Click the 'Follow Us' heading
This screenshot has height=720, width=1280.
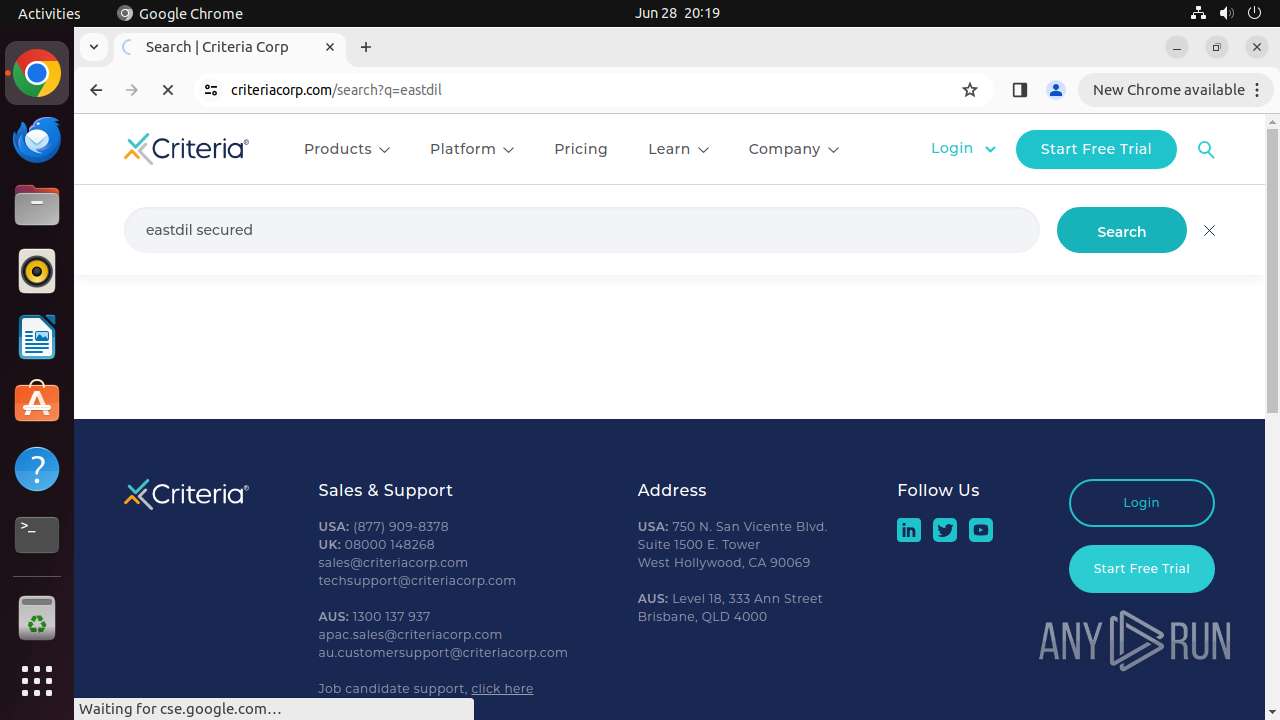938,490
